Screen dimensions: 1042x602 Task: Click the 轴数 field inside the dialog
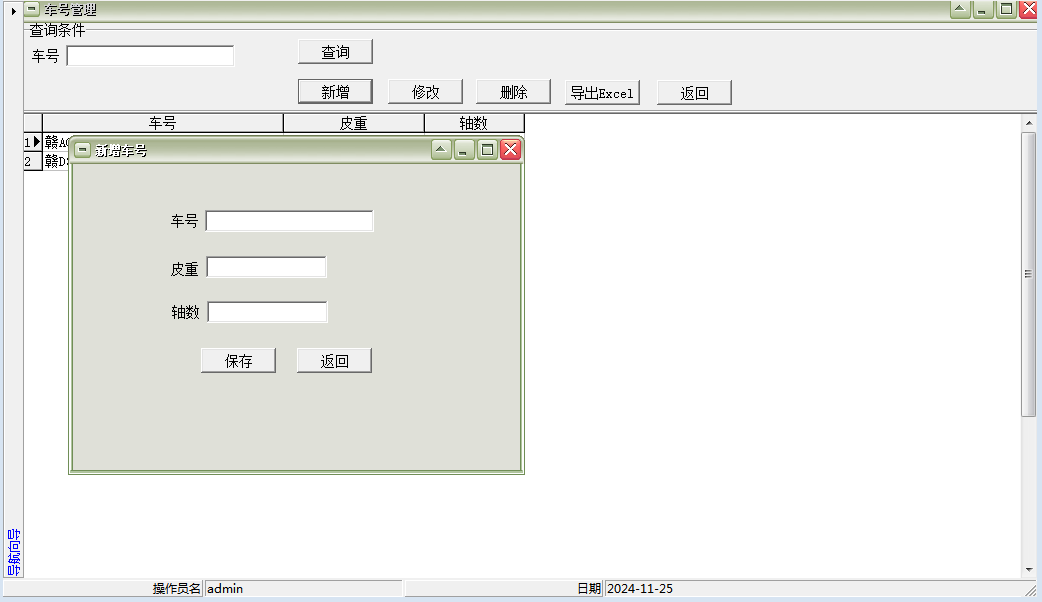pos(267,312)
